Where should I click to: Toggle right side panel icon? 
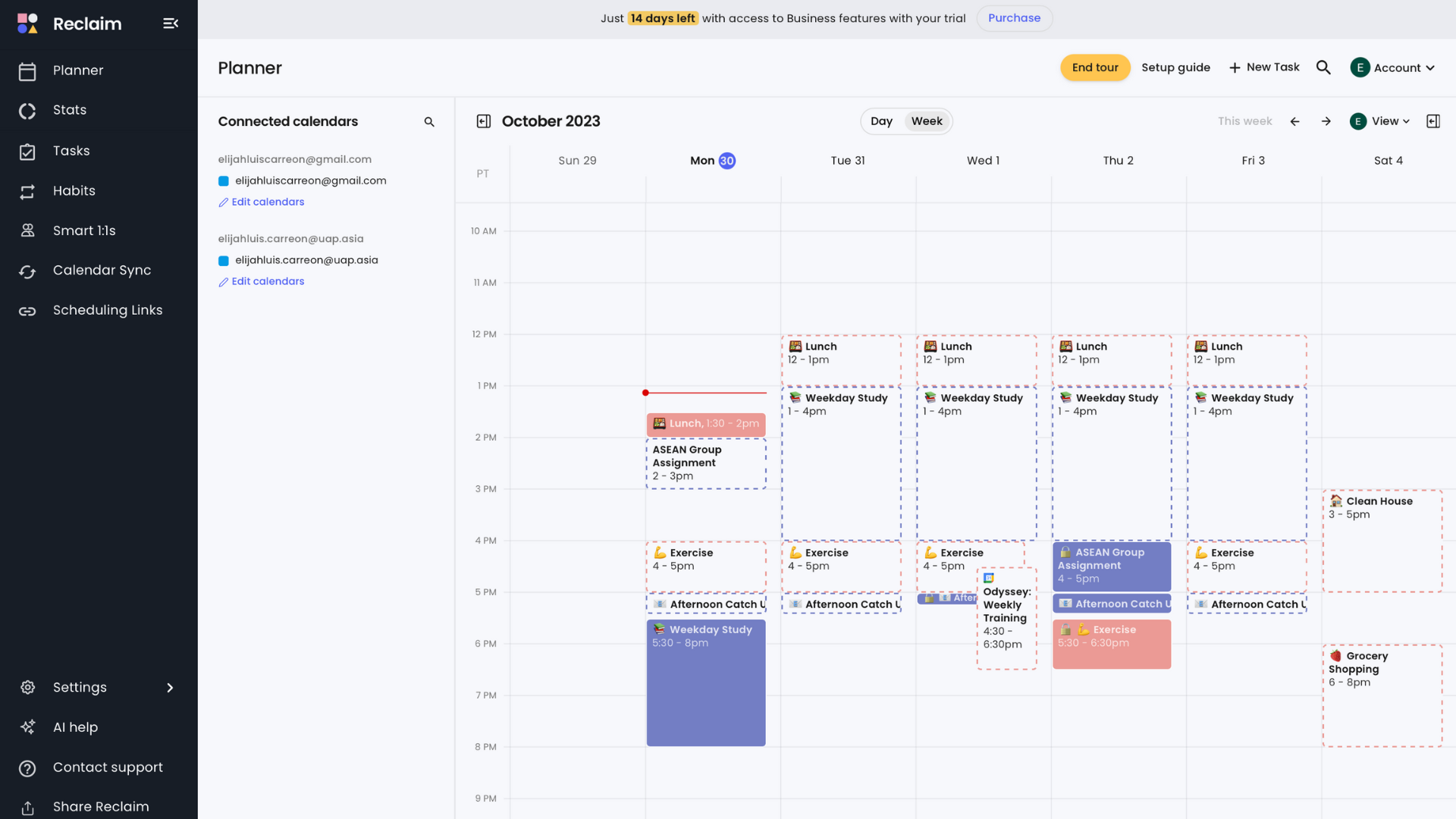tap(1432, 121)
